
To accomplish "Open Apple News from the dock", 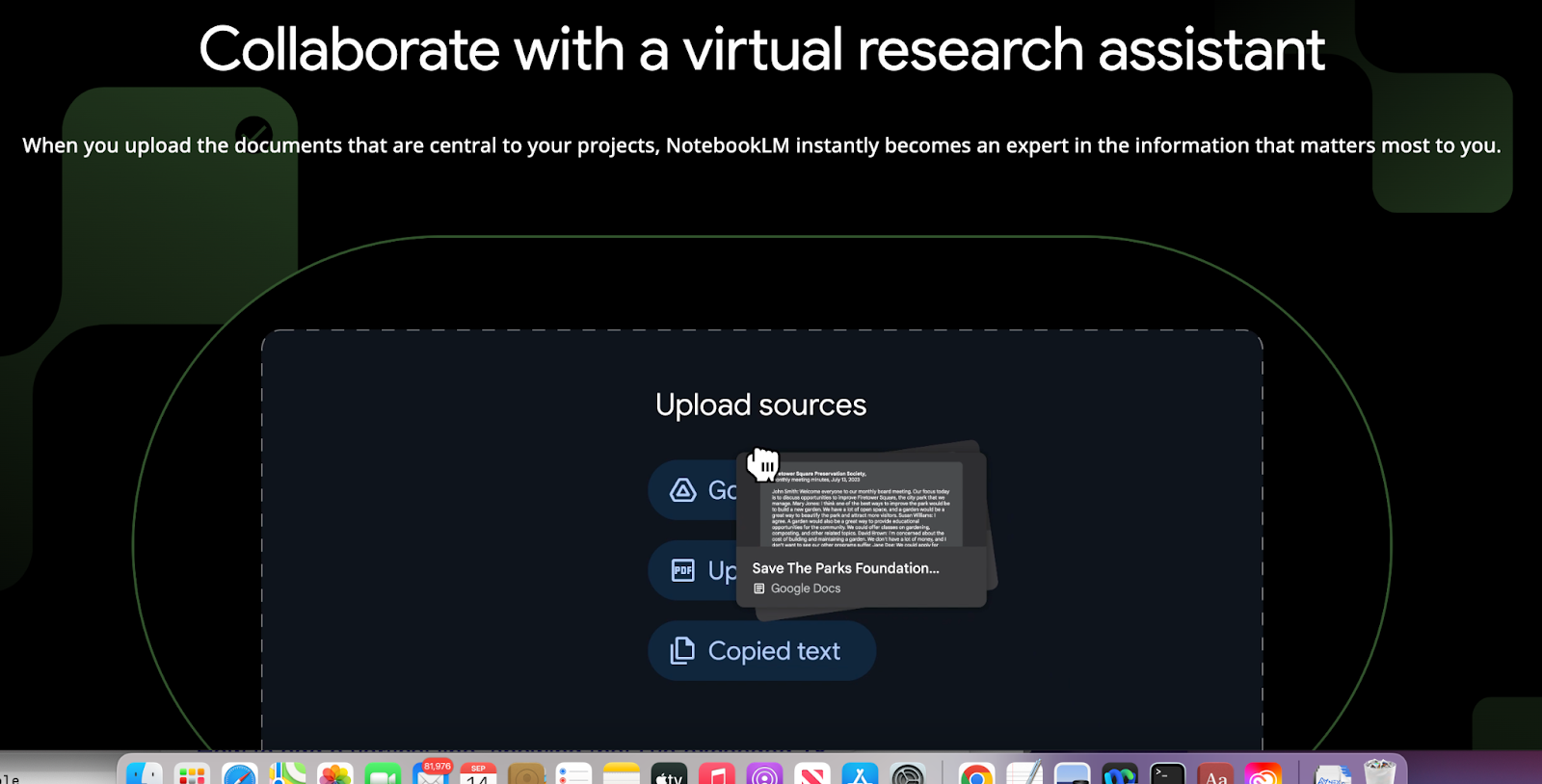I will [812, 773].
